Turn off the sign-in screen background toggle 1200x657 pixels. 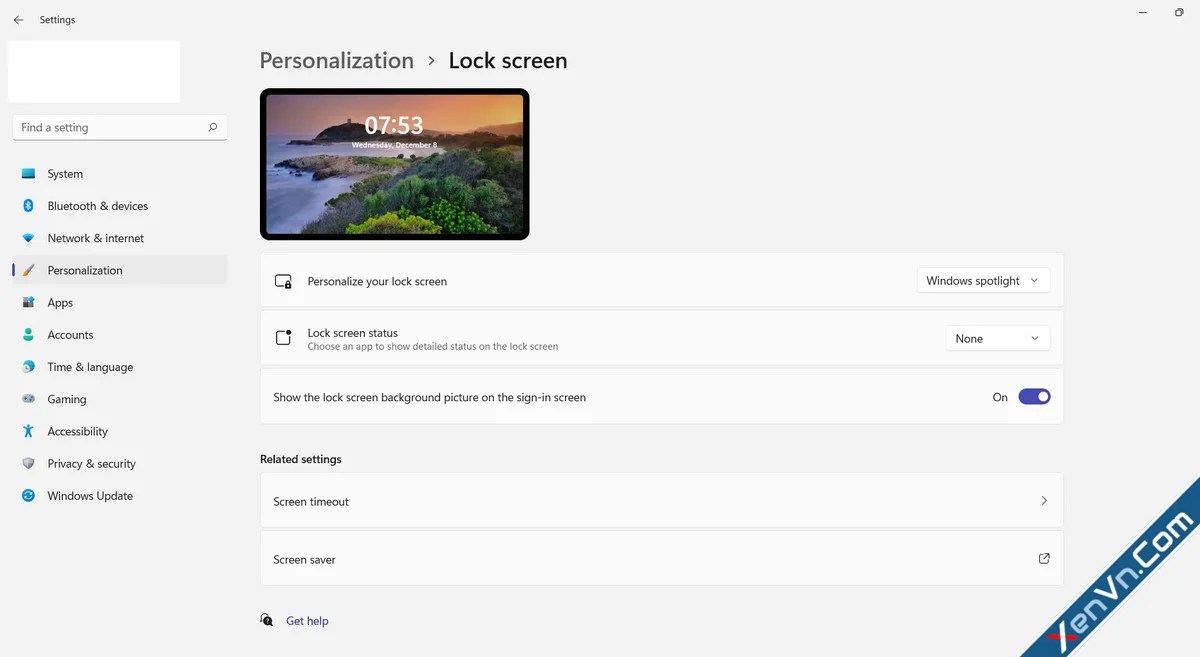(x=1034, y=396)
